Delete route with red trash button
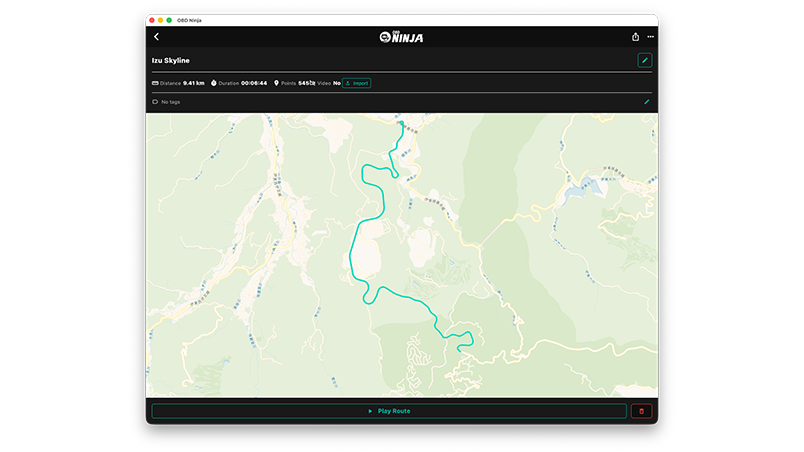Viewport: 804px width, 452px height. [641, 411]
